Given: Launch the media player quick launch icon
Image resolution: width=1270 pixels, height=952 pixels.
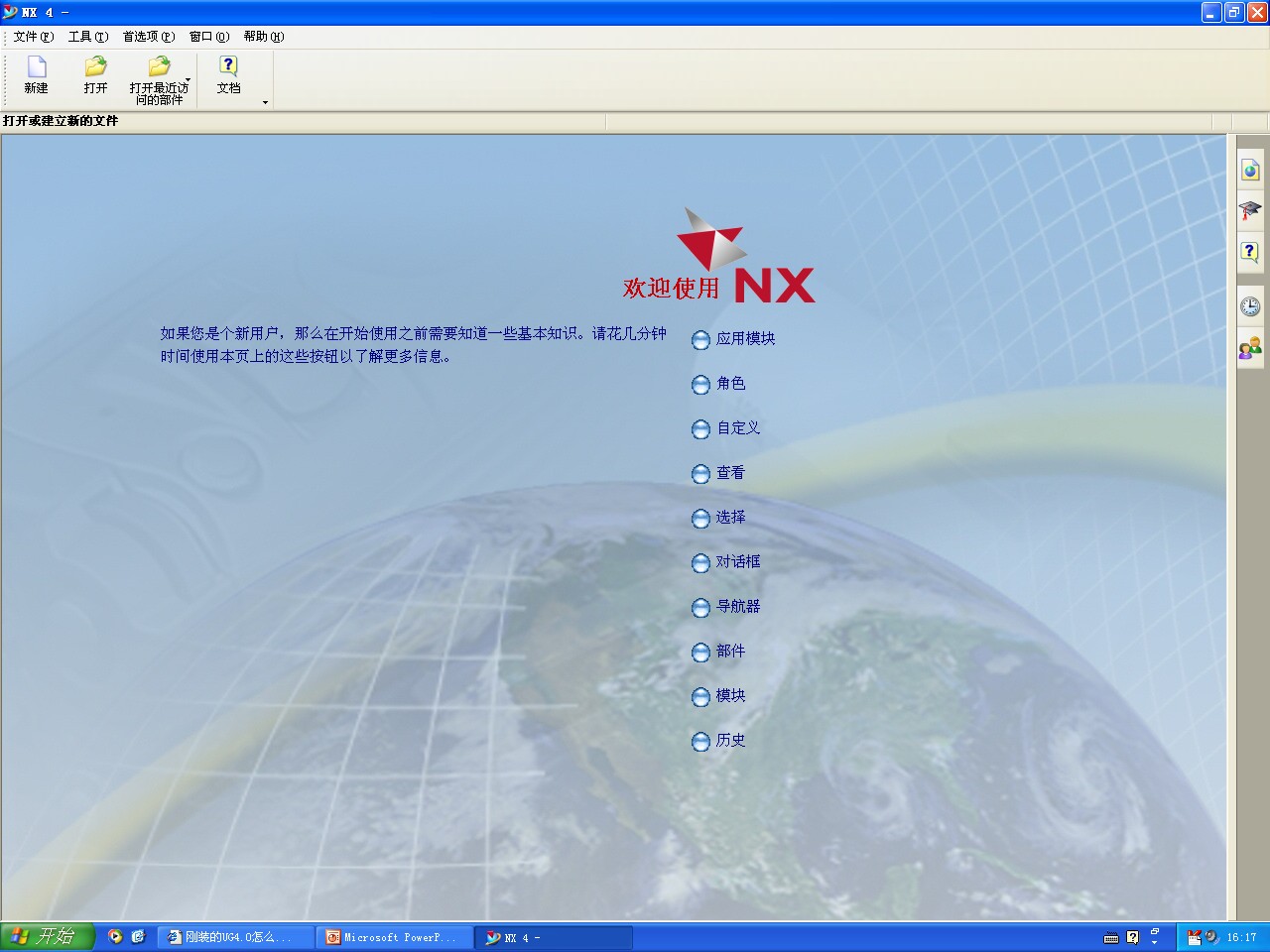Looking at the screenshot, I should (x=116, y=936).
